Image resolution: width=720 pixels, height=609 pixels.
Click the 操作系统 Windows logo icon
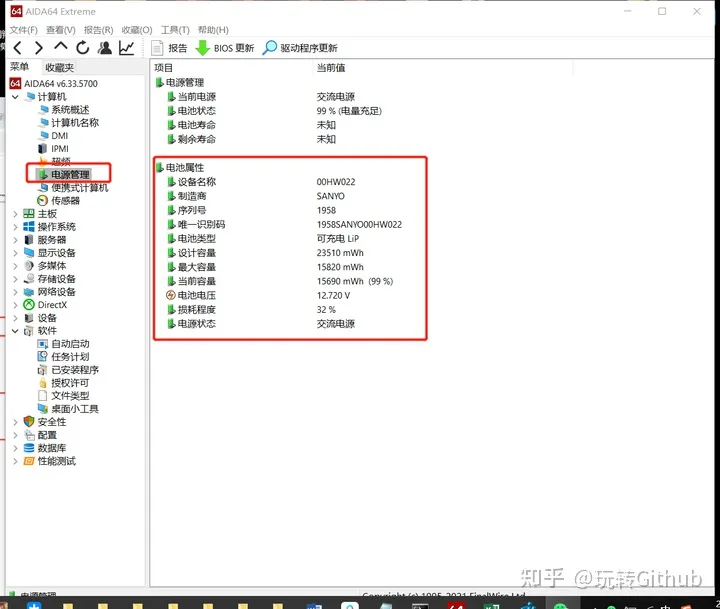(29, 227)
